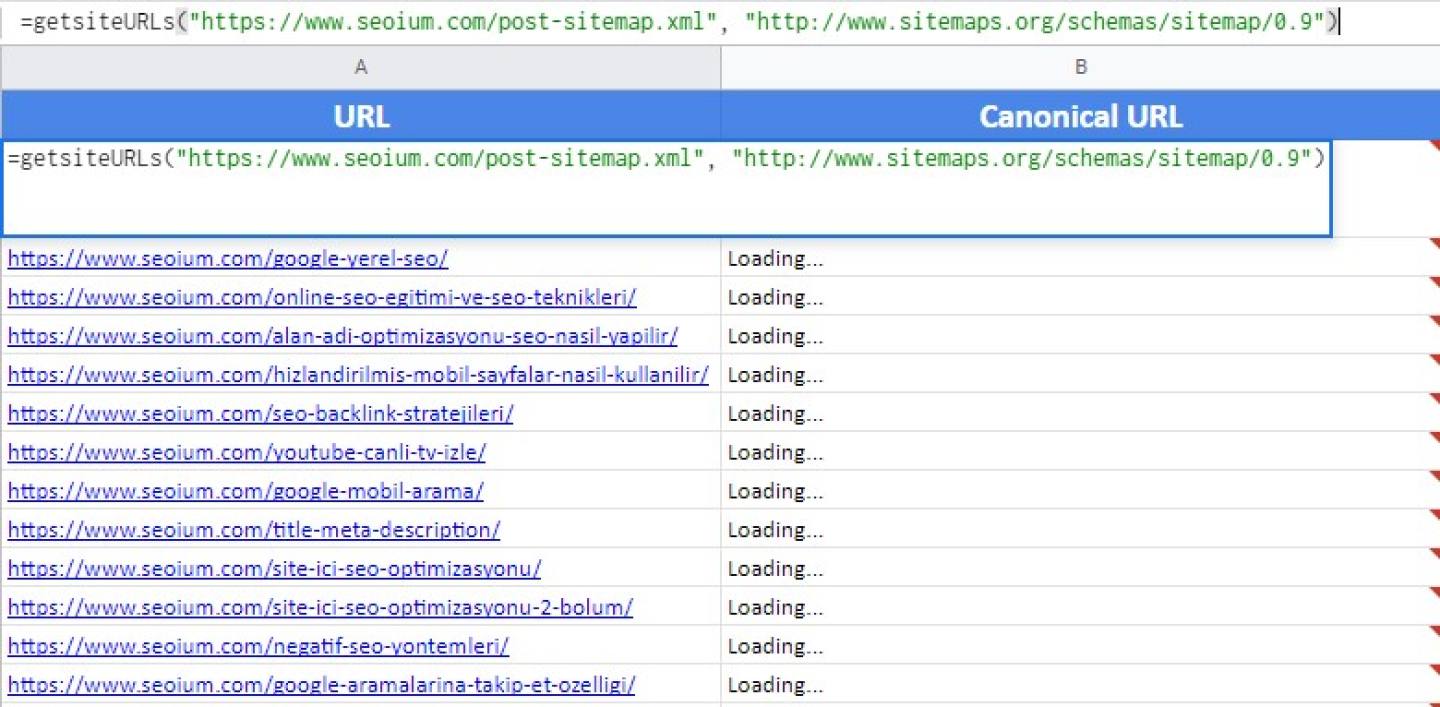Open the negatif-seo-yontemleri link
Viewport: 1440px width, 707px height.
pos(258,646)
